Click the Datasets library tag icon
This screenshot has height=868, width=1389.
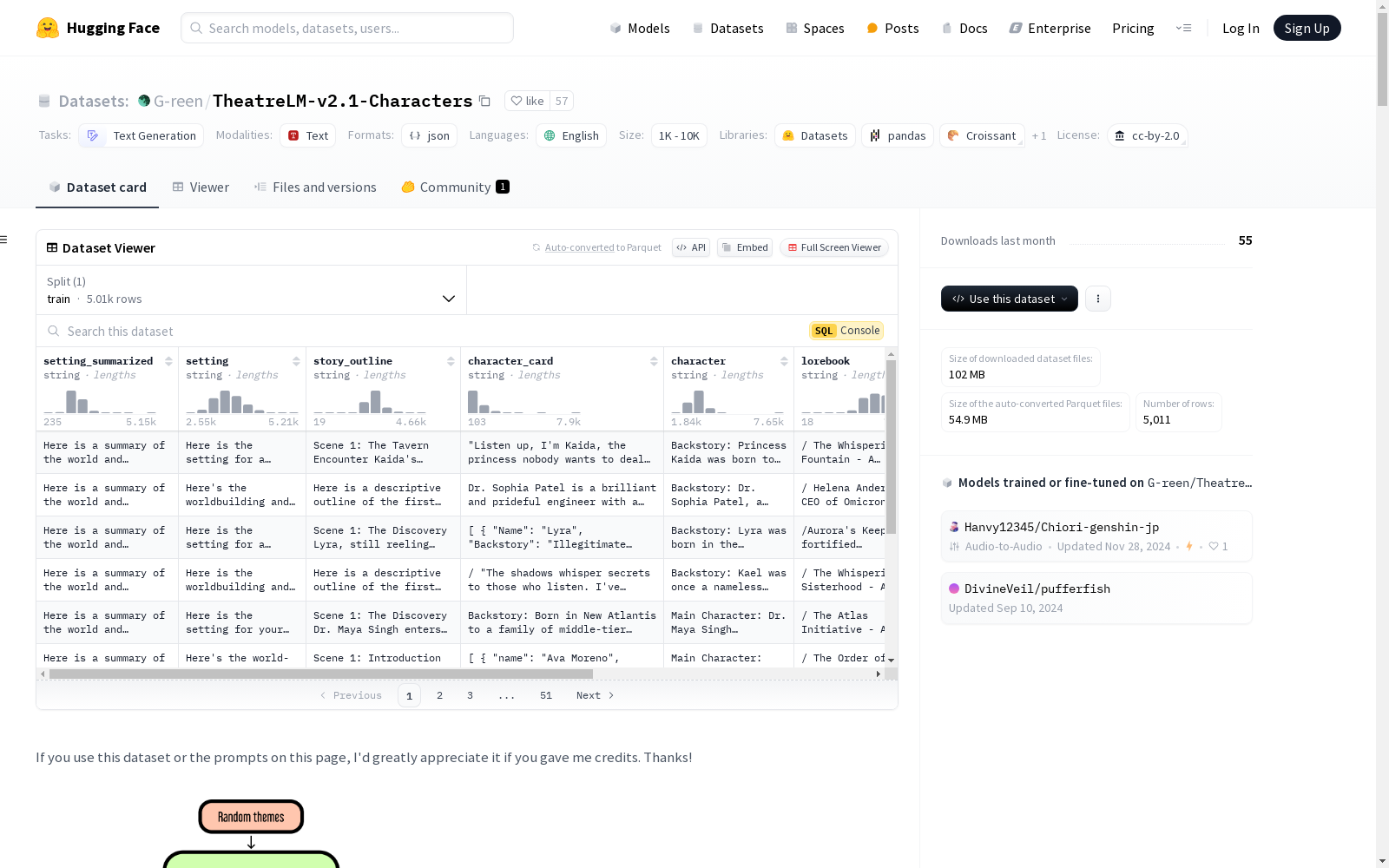pos(788,135)
